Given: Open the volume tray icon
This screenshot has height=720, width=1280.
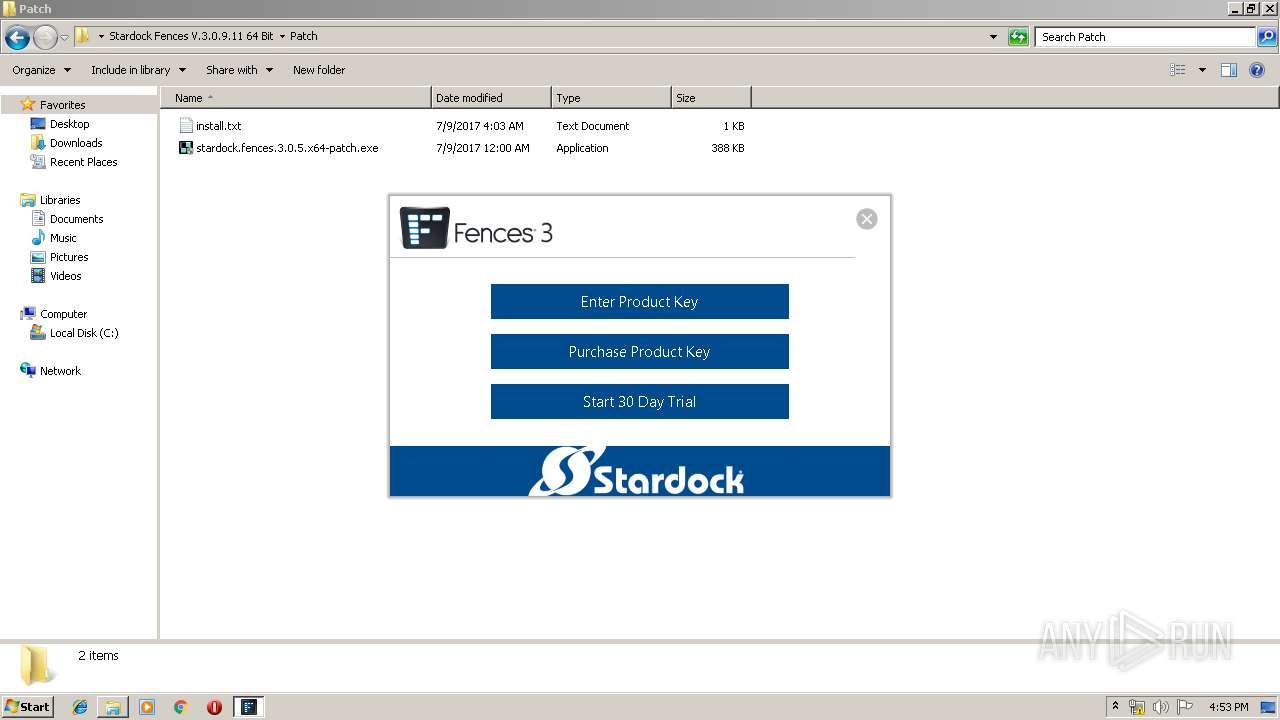Looking at the screenshot, I should pyautogui.click(x=1161, y=707).
